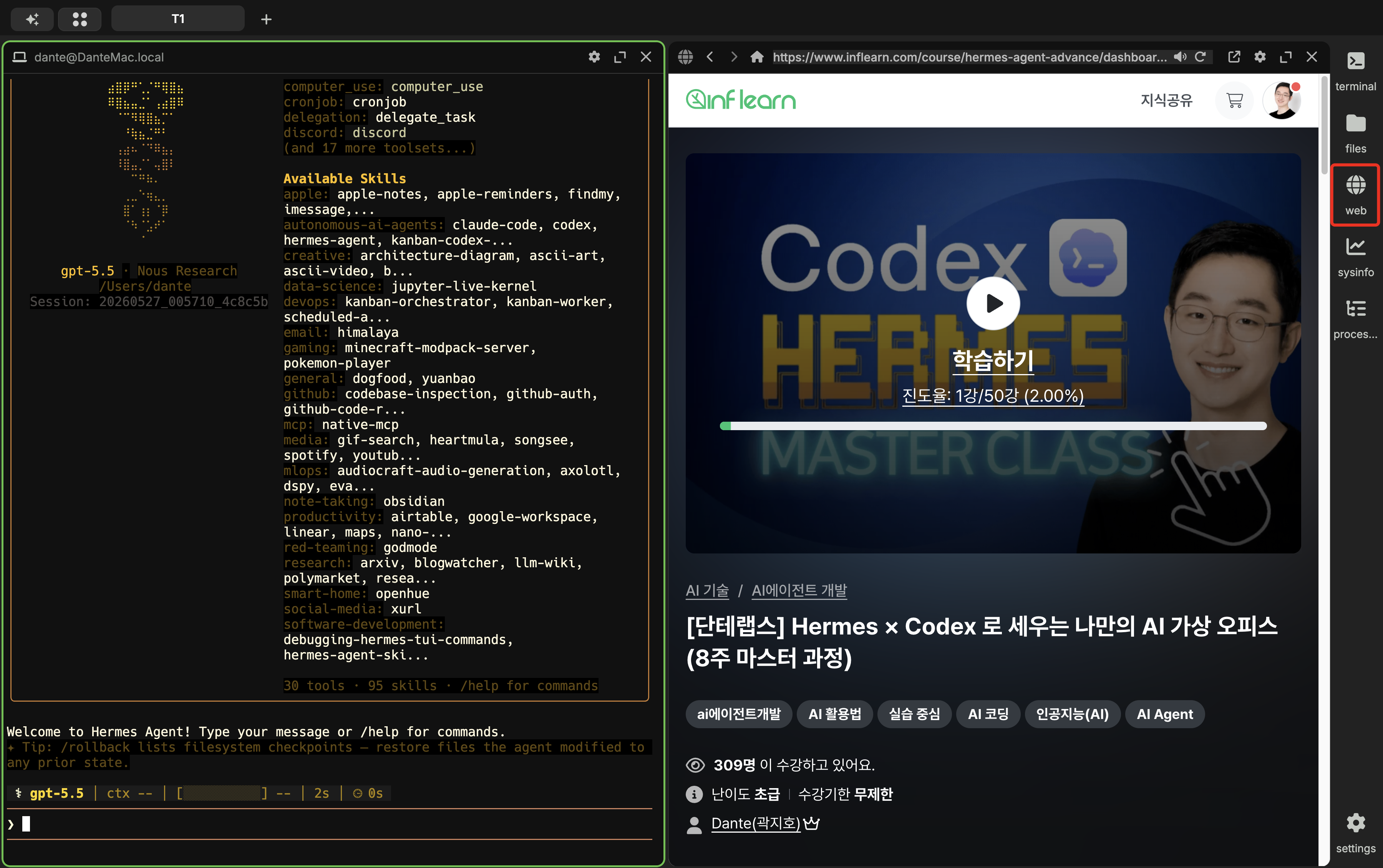Play the course video
This screenshot has width=1383, height=868.
(x=993, y=303)
